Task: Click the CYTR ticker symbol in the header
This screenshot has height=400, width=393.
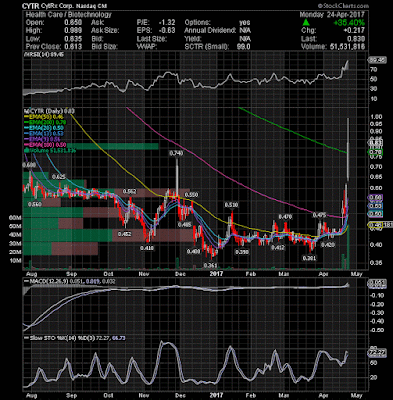Action: click(31, 6)
